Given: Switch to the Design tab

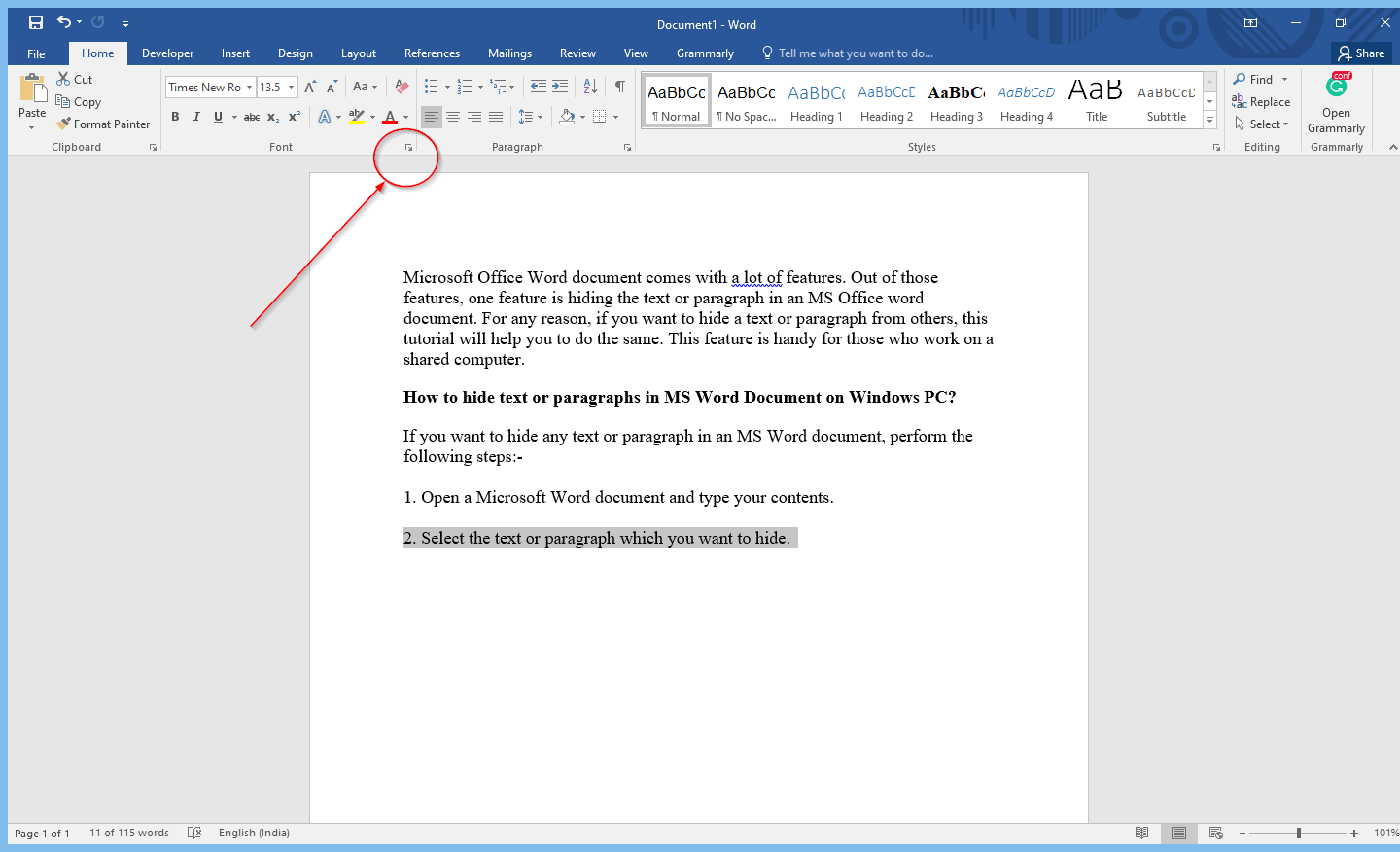Looking at the screenshot, I should pyautogui.click(x=296, y=53).
